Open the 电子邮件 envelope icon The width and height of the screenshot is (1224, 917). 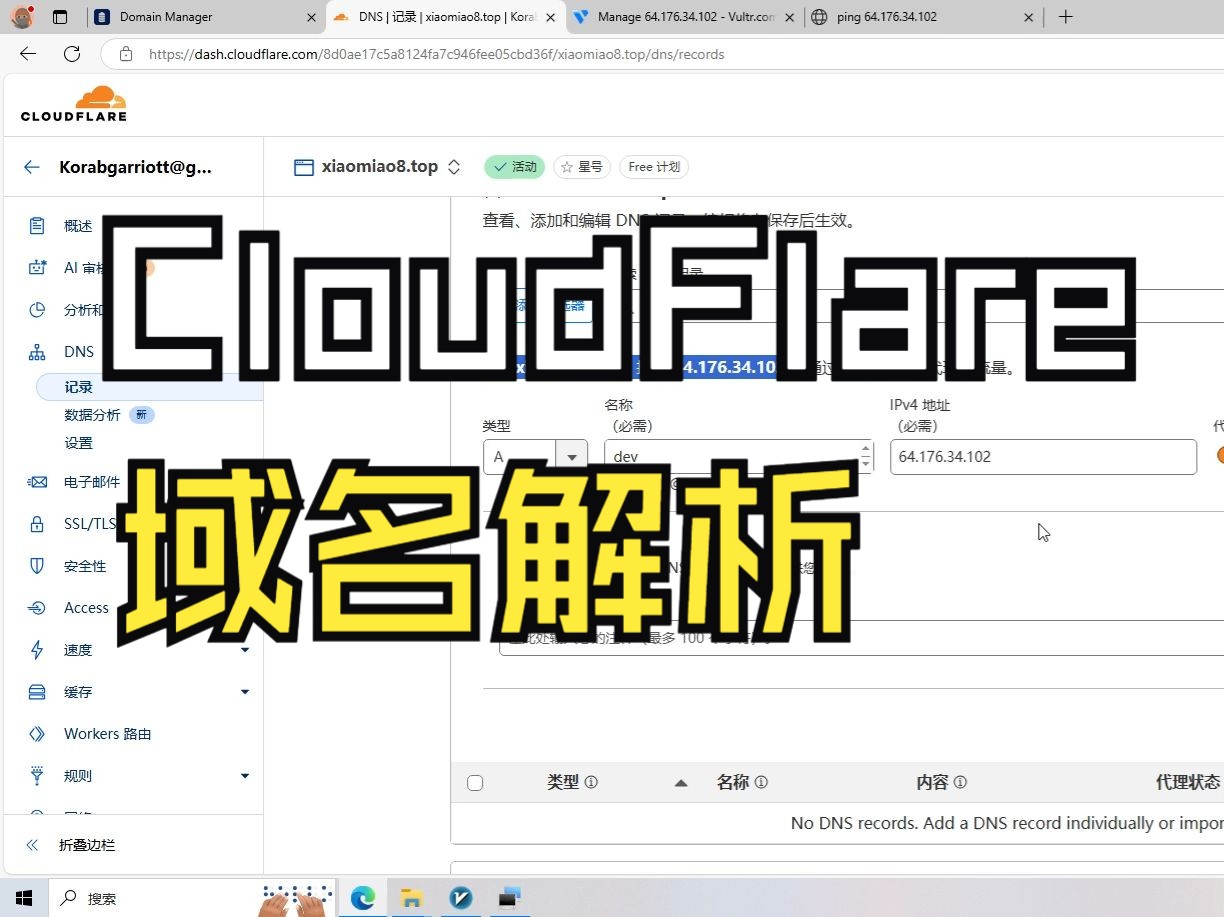(37, 482)
